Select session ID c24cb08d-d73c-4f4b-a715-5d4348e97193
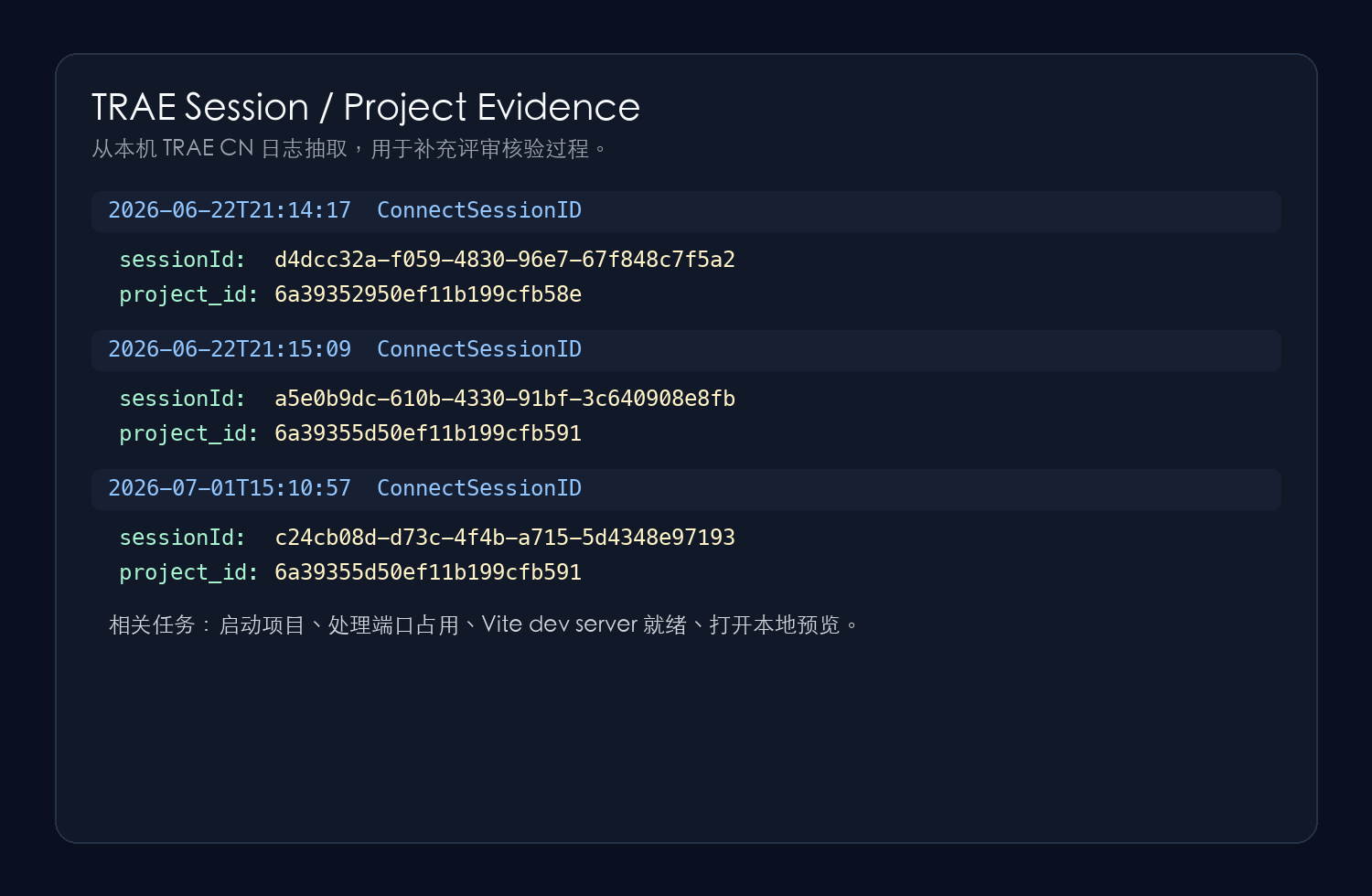Image resolution: width=1372 pixels, height=896 pixels. click(505, 538)
